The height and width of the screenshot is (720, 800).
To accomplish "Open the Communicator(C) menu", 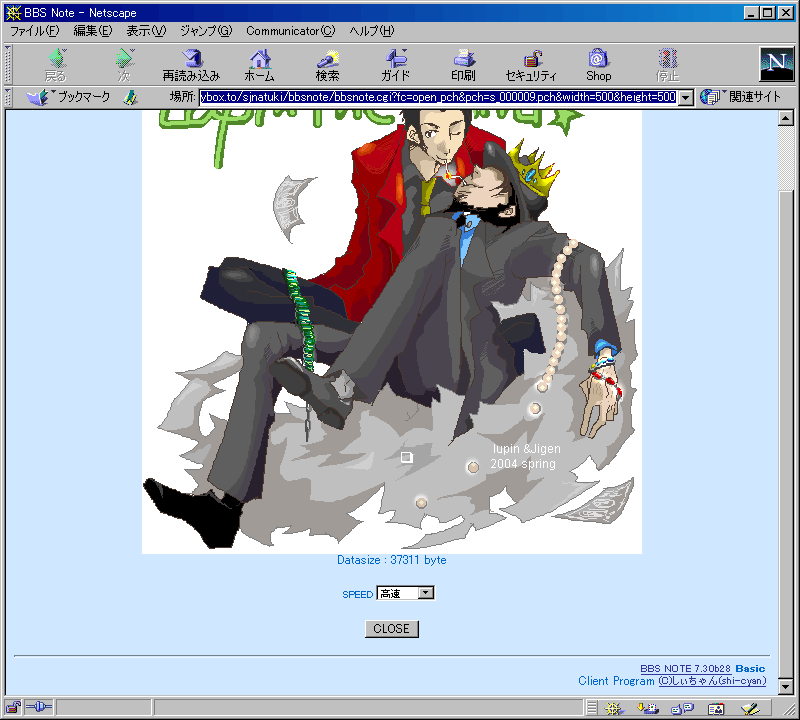I will pos(291,31).
